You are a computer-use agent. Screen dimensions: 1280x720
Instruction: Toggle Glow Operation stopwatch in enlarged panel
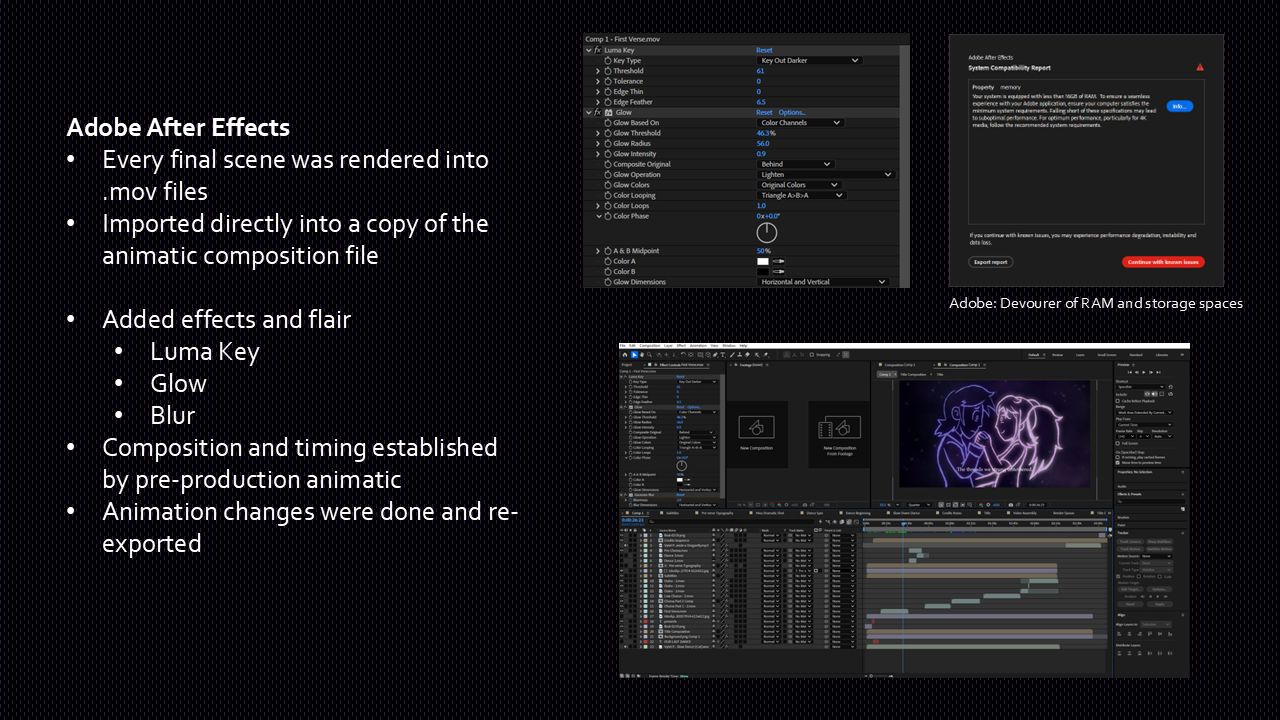(607, 175)
